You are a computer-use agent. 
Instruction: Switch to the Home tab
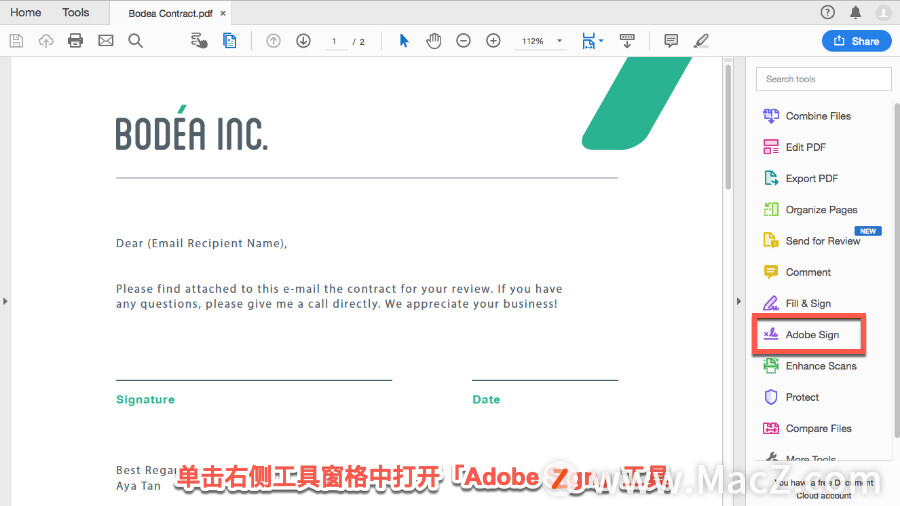(26, 12)
